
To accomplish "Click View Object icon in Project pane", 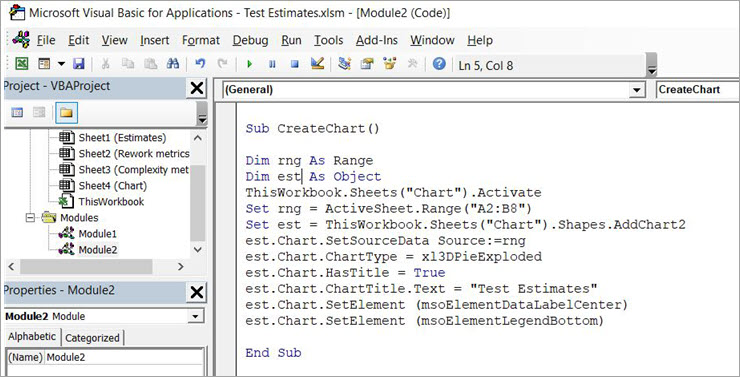I will coord(39,112).
